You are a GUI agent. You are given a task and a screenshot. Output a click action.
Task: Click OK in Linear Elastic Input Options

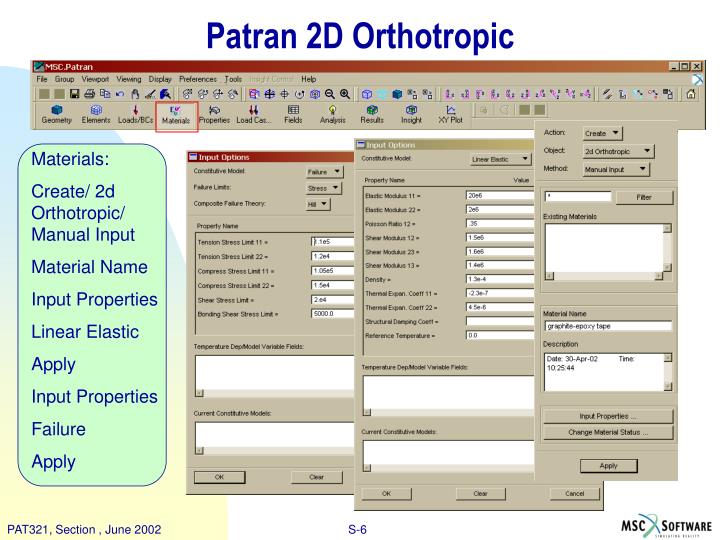[x=387, y=494]
